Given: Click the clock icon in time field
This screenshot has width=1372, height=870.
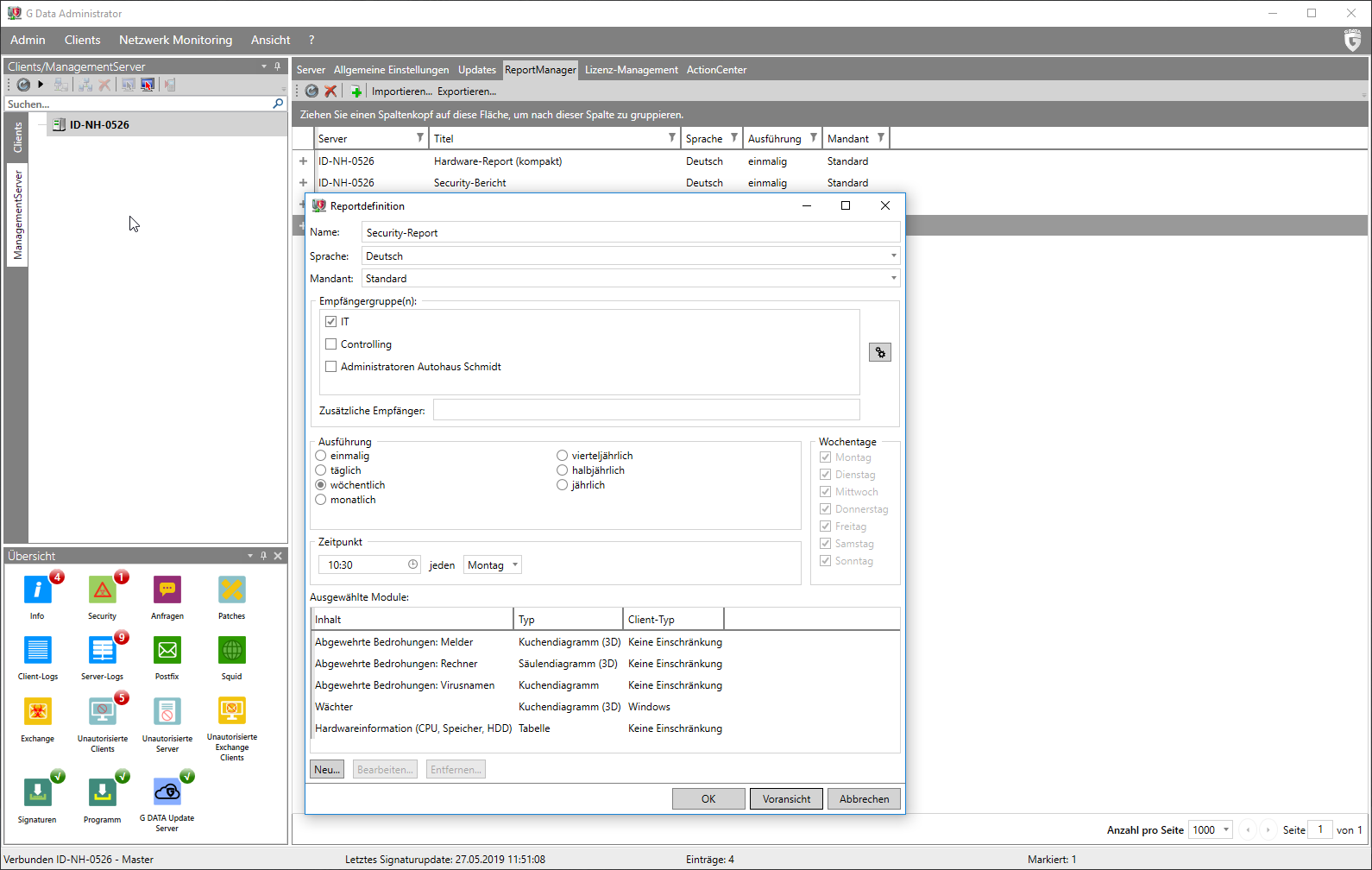Looking at the screenshot, I should (x=412, y=564).
